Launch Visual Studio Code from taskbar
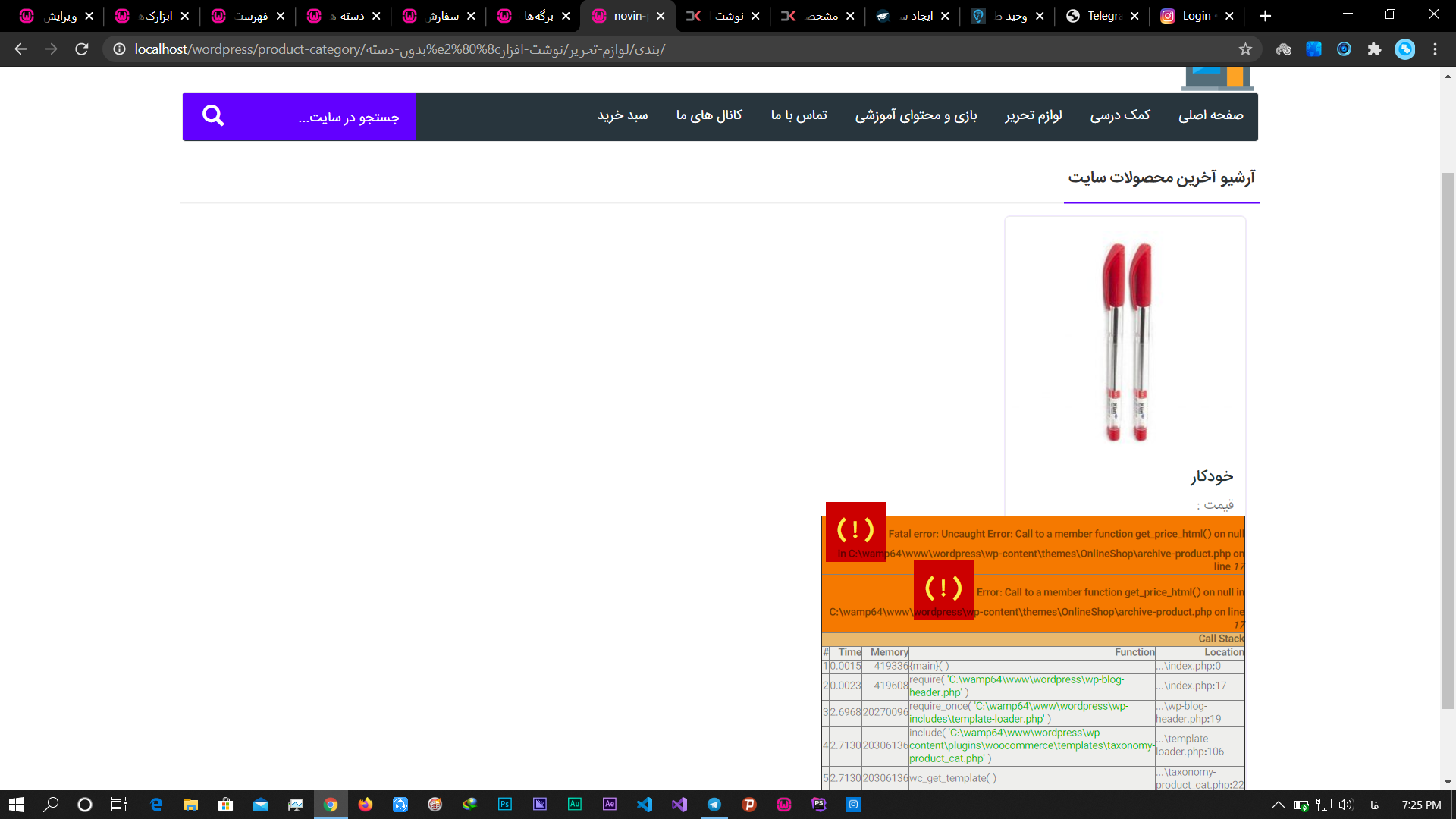 click(x=645, y=805)
